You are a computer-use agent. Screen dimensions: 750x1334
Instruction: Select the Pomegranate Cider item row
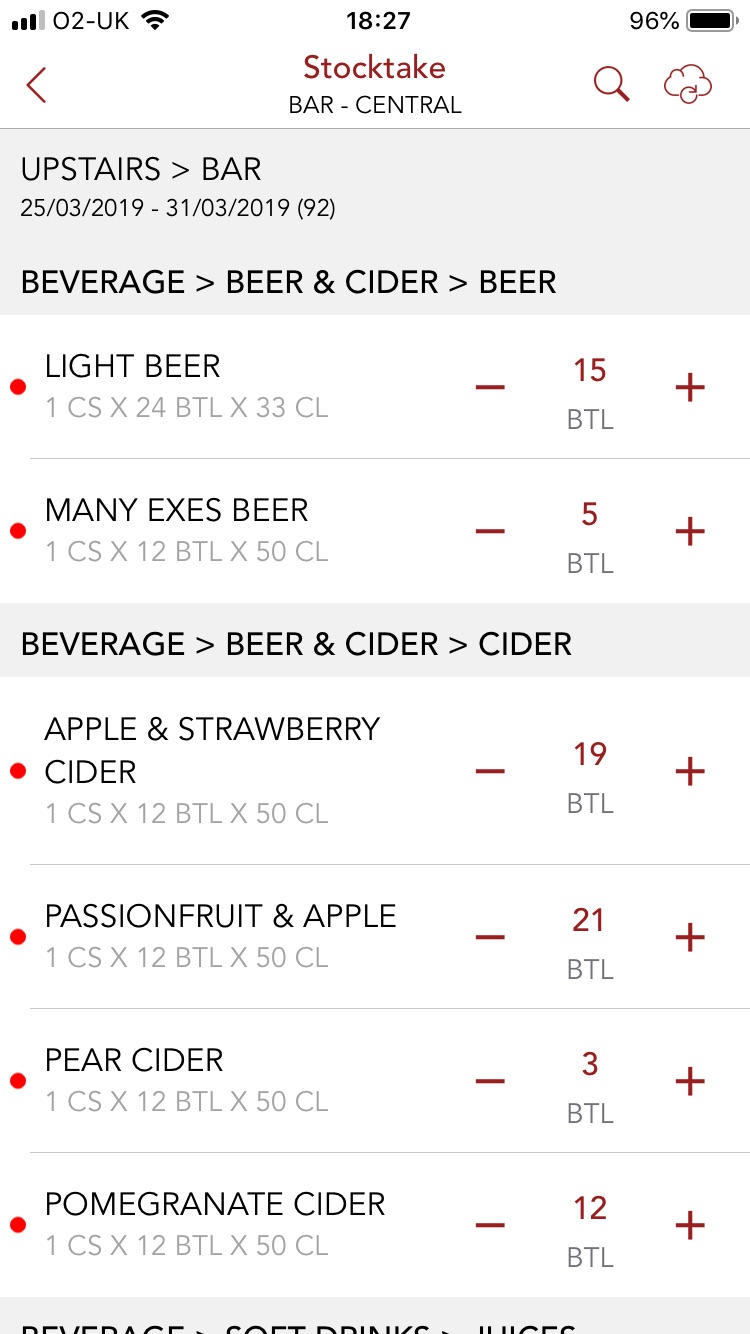click(215, 1224)
